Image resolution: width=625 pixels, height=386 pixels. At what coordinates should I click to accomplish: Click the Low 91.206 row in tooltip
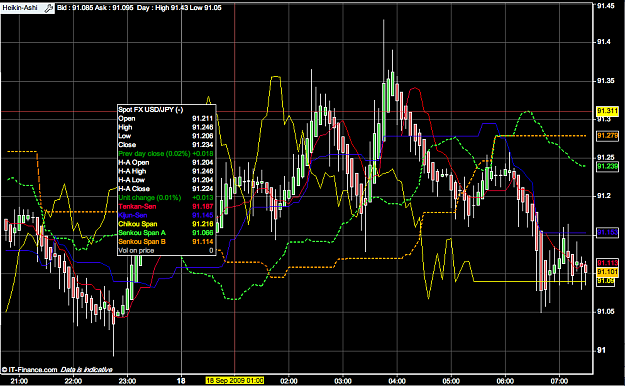[x=166, y=136]
